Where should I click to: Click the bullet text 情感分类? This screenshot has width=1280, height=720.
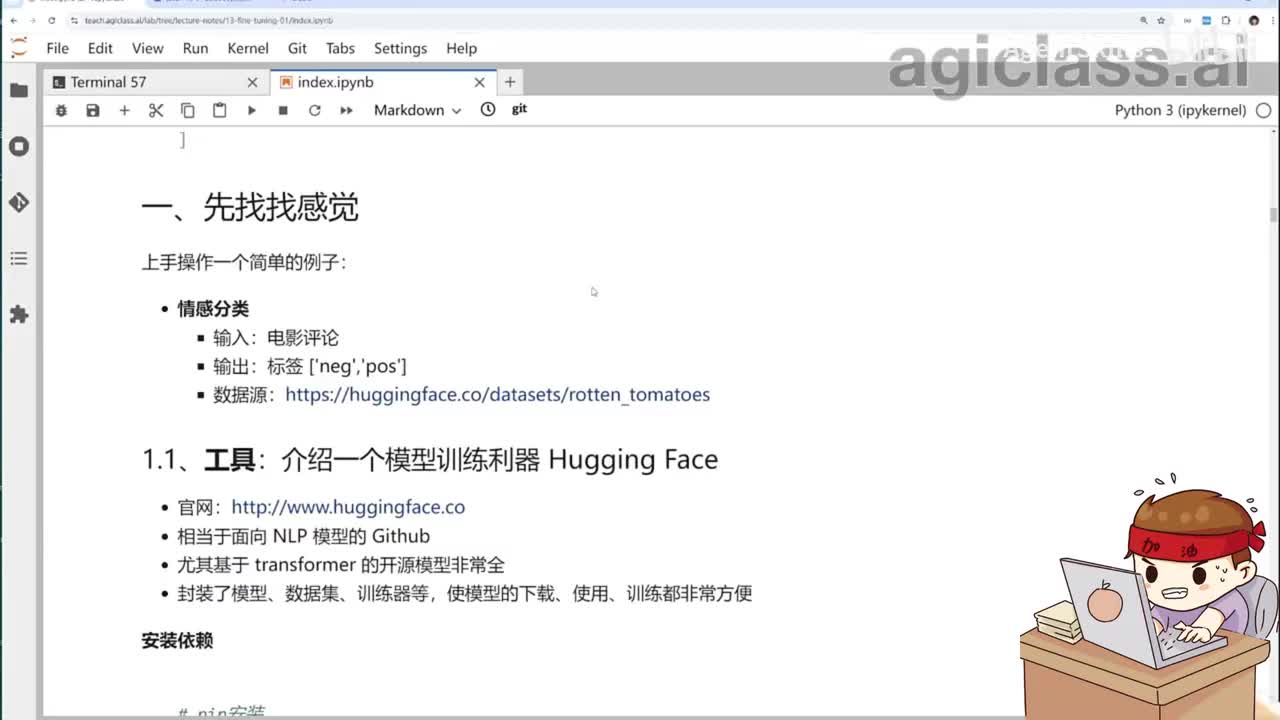[x=213, y=309]
